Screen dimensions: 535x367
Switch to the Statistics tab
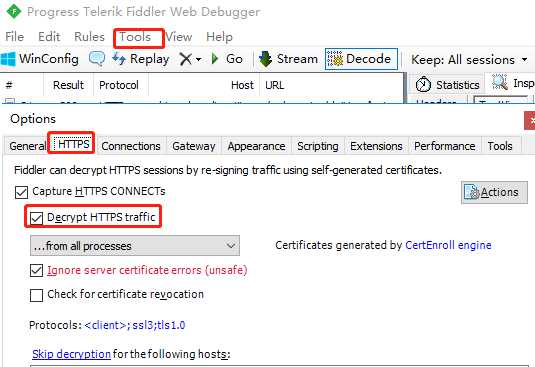447,84
